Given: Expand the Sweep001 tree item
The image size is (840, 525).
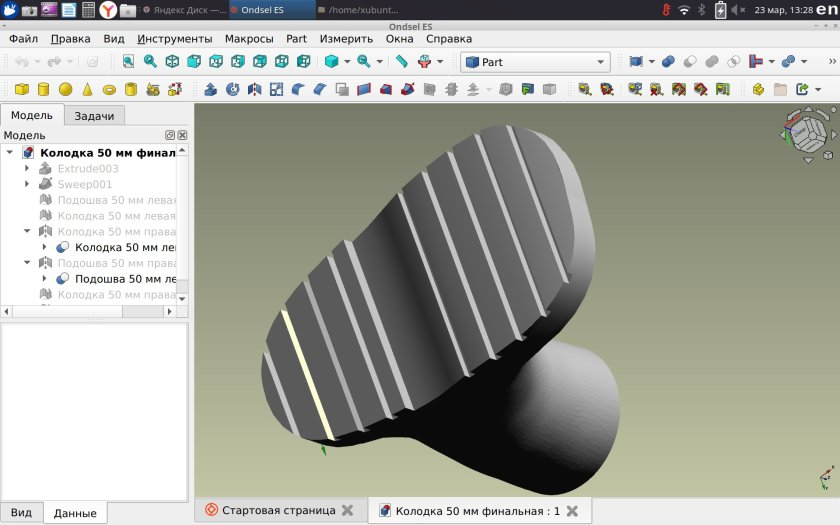Looking at the screenshot, I should pyautogui.click(x=27, y=184).
